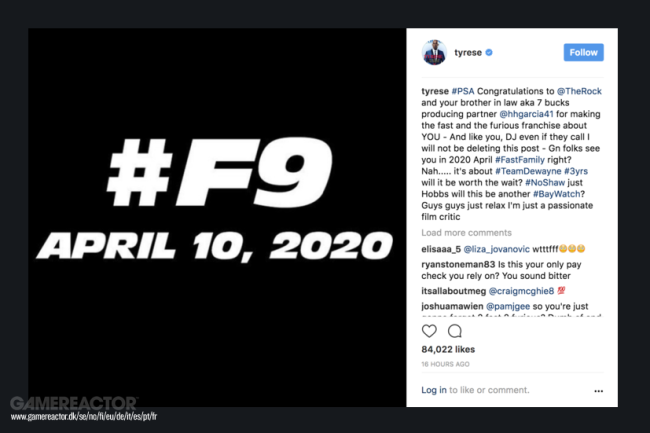Viewport: 650px width, 433px height.
Task: View the 84,022 likes list
Action: [x=448, y=349]
